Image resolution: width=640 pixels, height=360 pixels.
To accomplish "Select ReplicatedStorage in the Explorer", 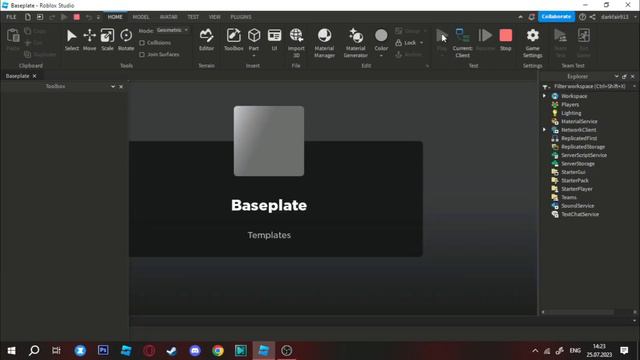I will pyautogui.click(x=583, y=147).
